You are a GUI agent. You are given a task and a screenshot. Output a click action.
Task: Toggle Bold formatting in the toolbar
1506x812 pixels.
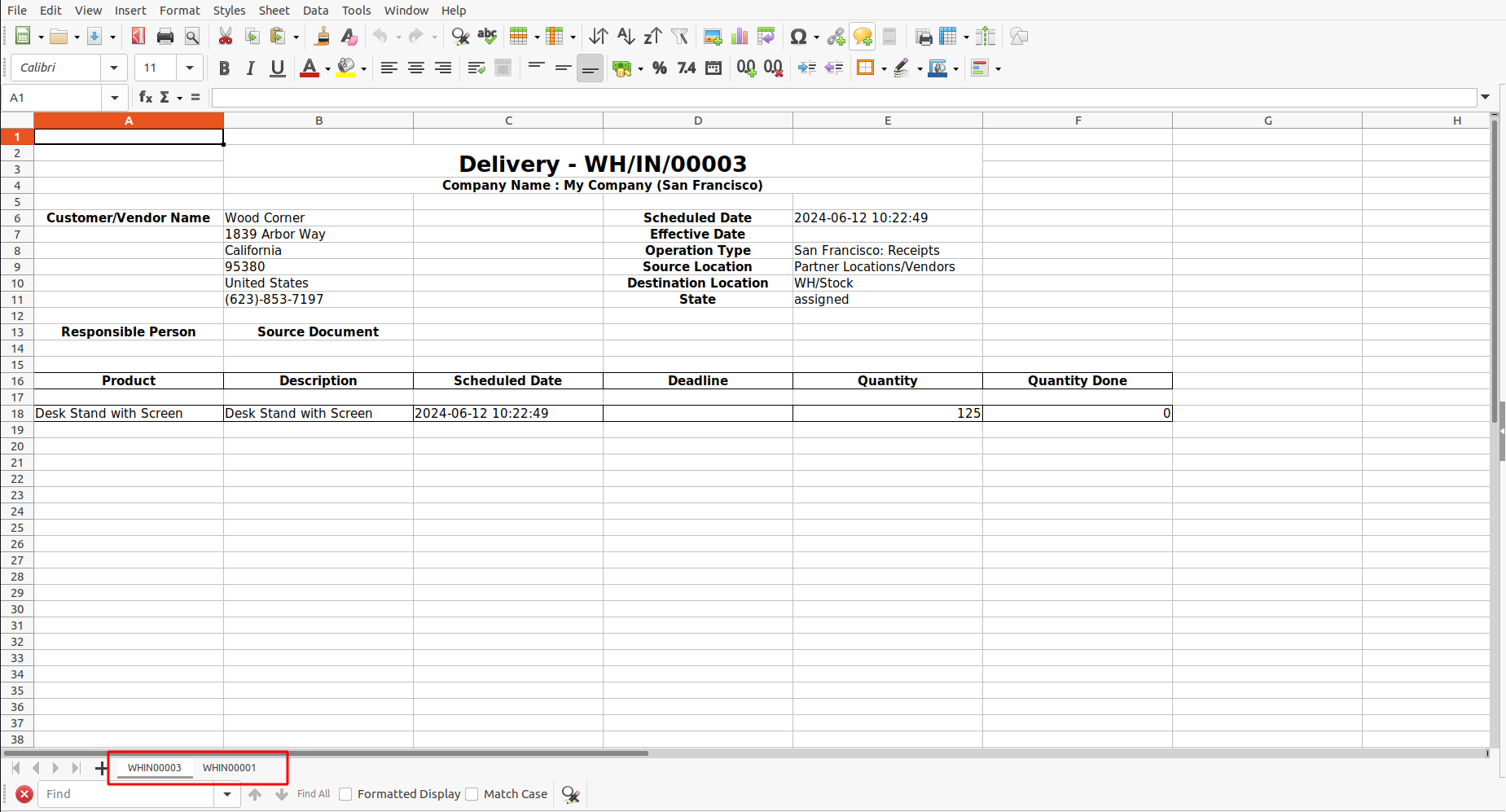(x=224, y=68)
